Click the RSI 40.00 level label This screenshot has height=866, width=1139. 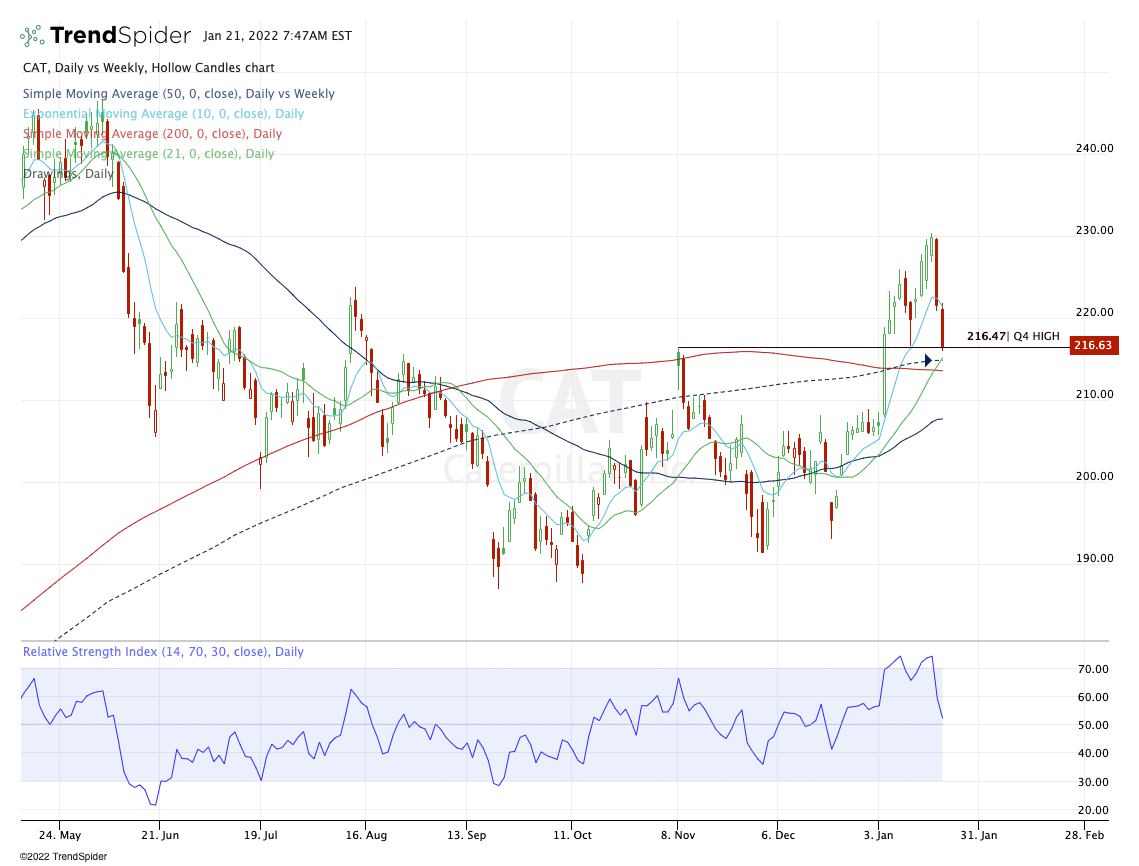click(x=1093, y=753)
